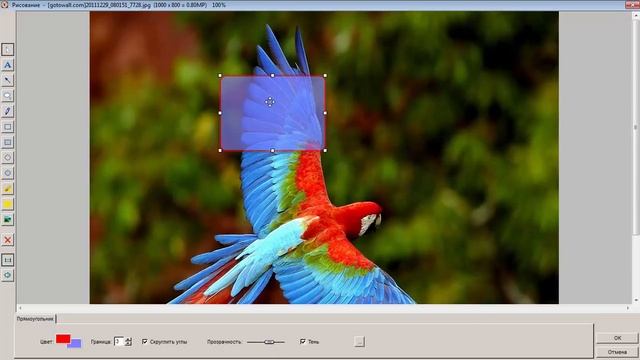
Task: Close the drawing window
Action: click(633, 4)
